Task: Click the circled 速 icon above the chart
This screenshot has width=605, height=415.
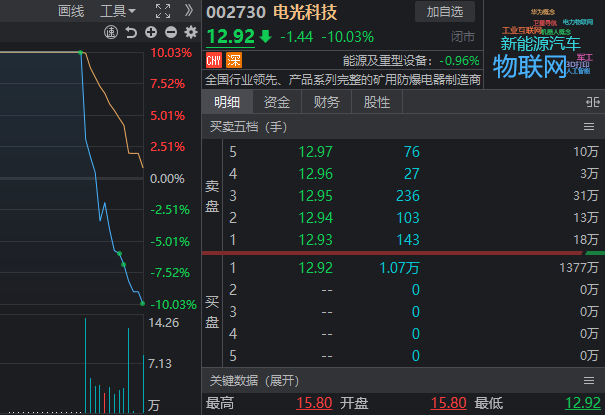Action: pos(111,32)
